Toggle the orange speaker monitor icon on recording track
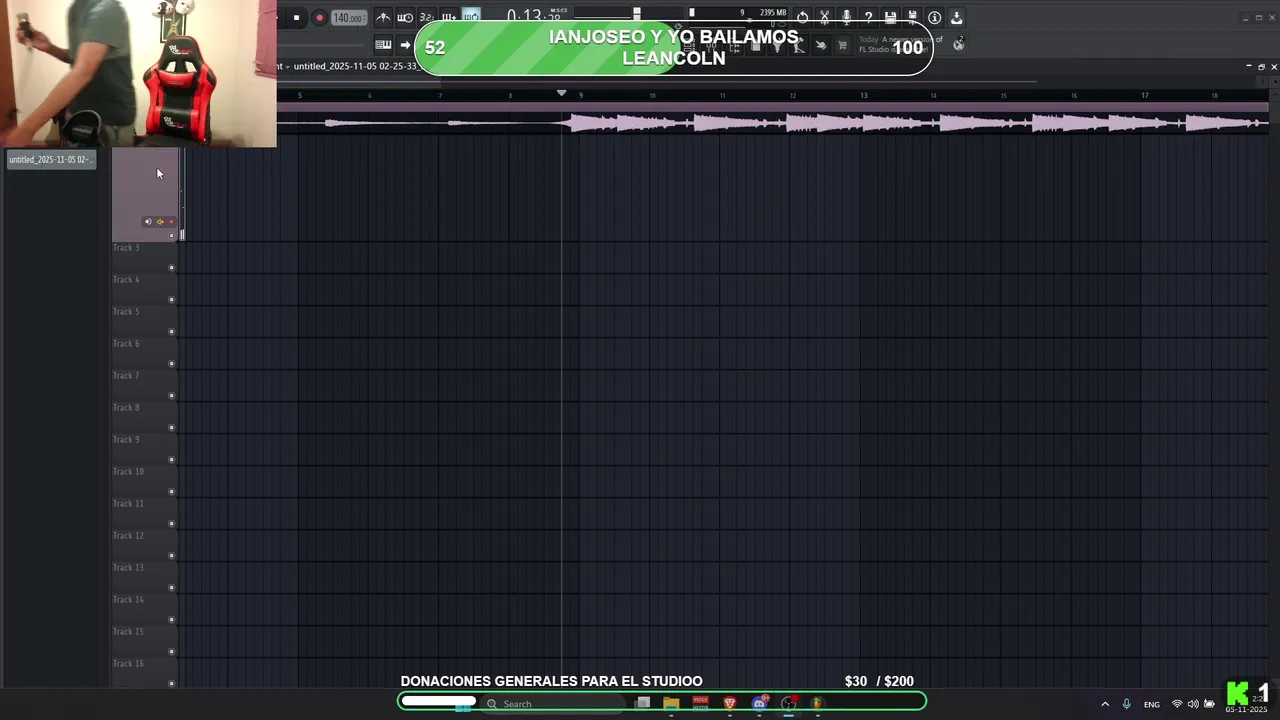1280x720 pixels. [x=159, y=222]
